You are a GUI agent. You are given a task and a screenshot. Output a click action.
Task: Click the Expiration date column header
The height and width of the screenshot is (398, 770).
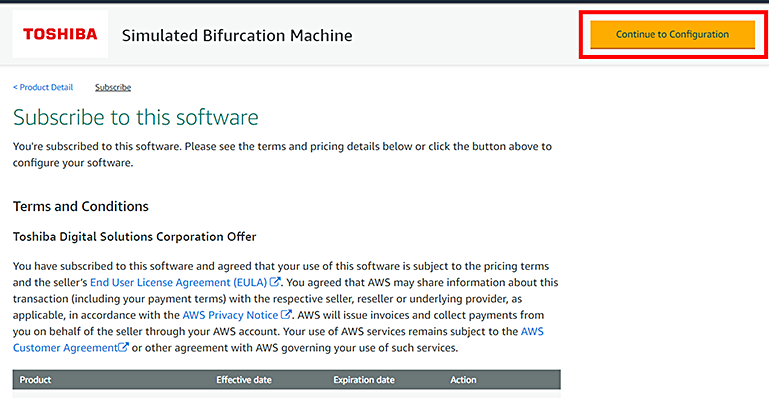click(x=364, y=380)
